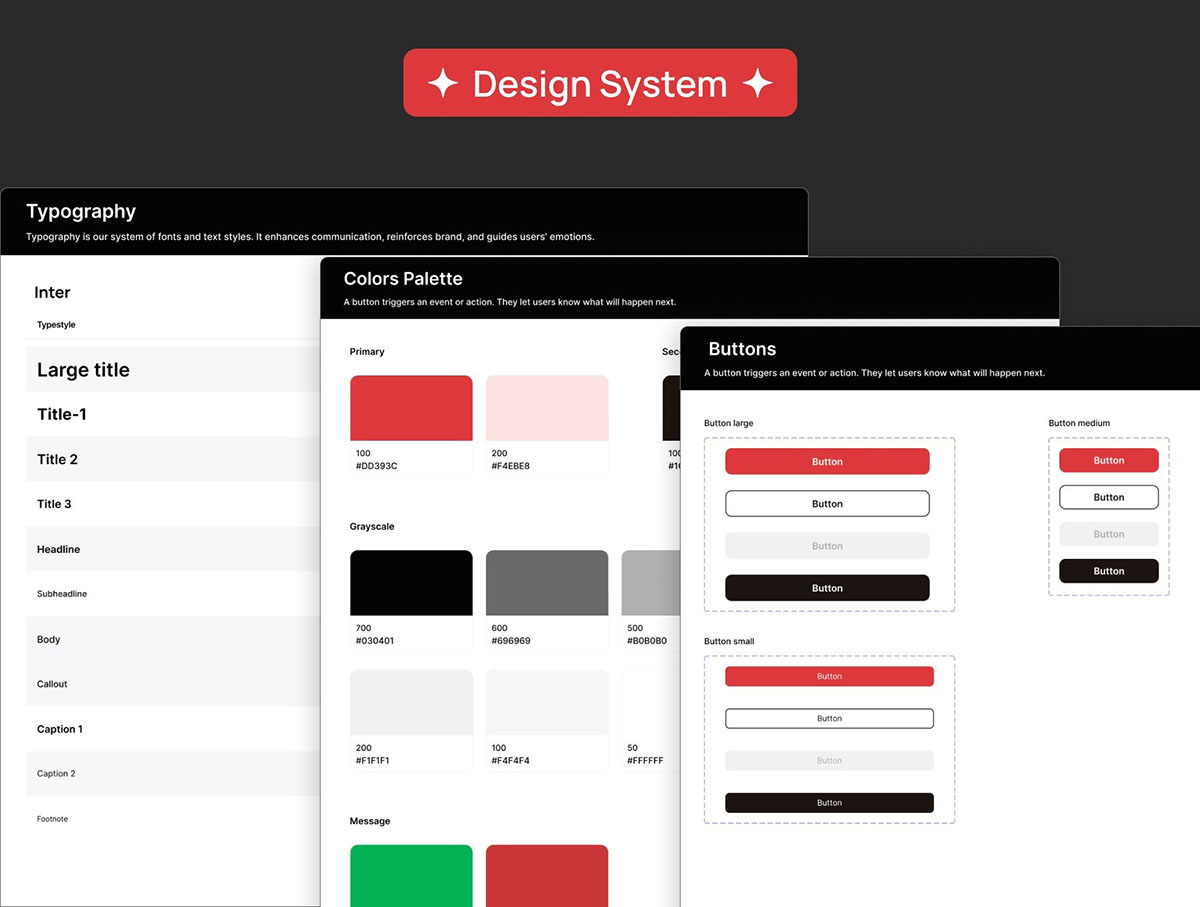Click the Colors Palette panel heading
Viewport: 1200px width, 907px height.
pos(403,278)
